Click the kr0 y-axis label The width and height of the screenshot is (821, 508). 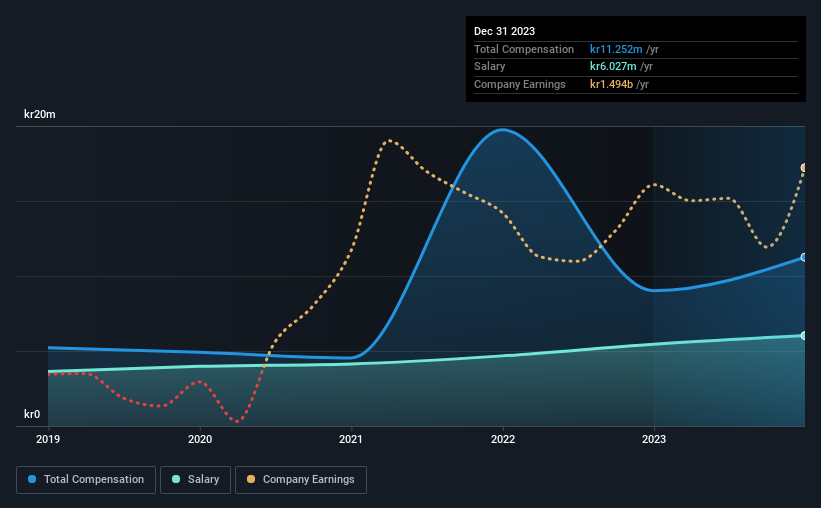click(32, 414)
